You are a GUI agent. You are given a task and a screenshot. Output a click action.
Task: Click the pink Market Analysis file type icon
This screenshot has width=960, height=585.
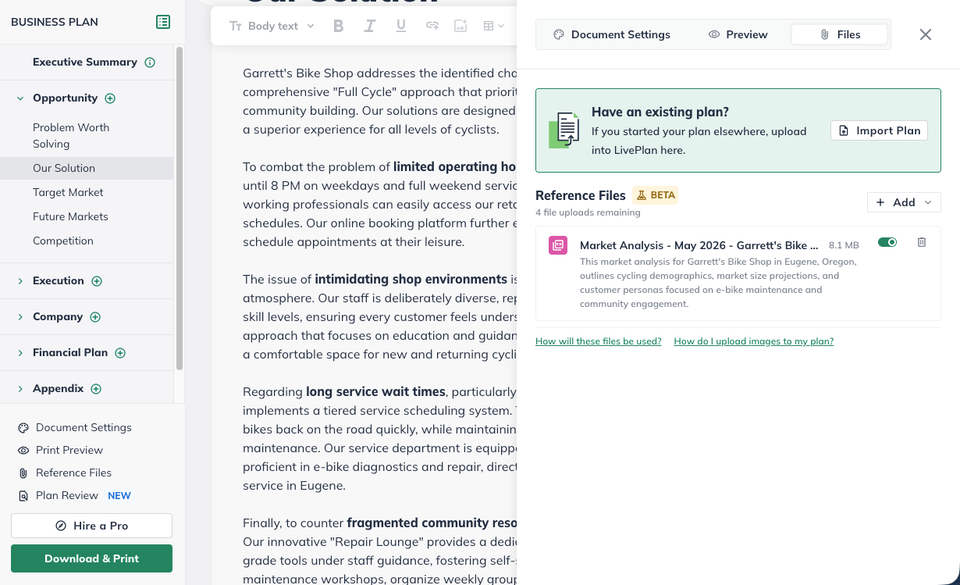pyautogui.click(x=558, y=245)
